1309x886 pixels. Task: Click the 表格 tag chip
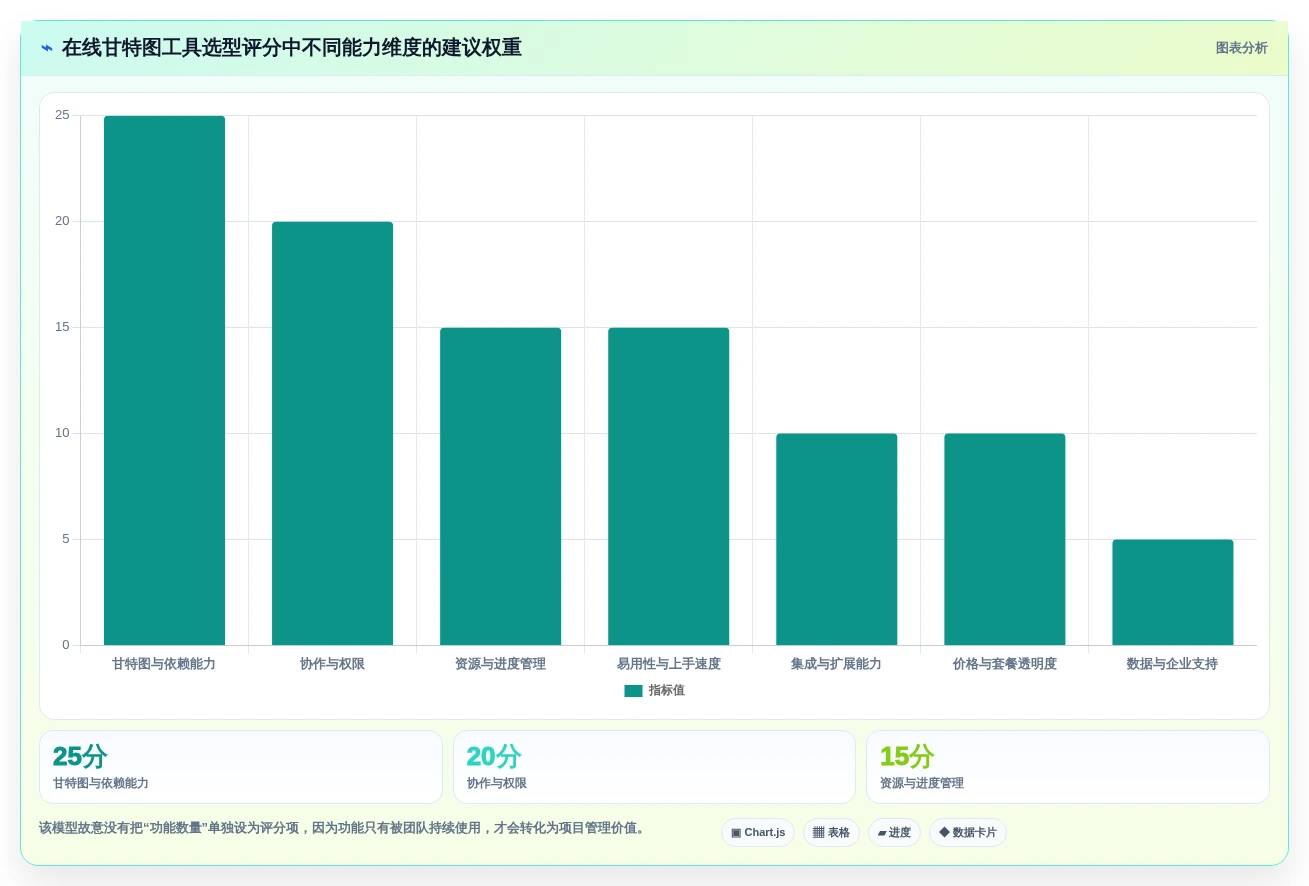(831, 832)
